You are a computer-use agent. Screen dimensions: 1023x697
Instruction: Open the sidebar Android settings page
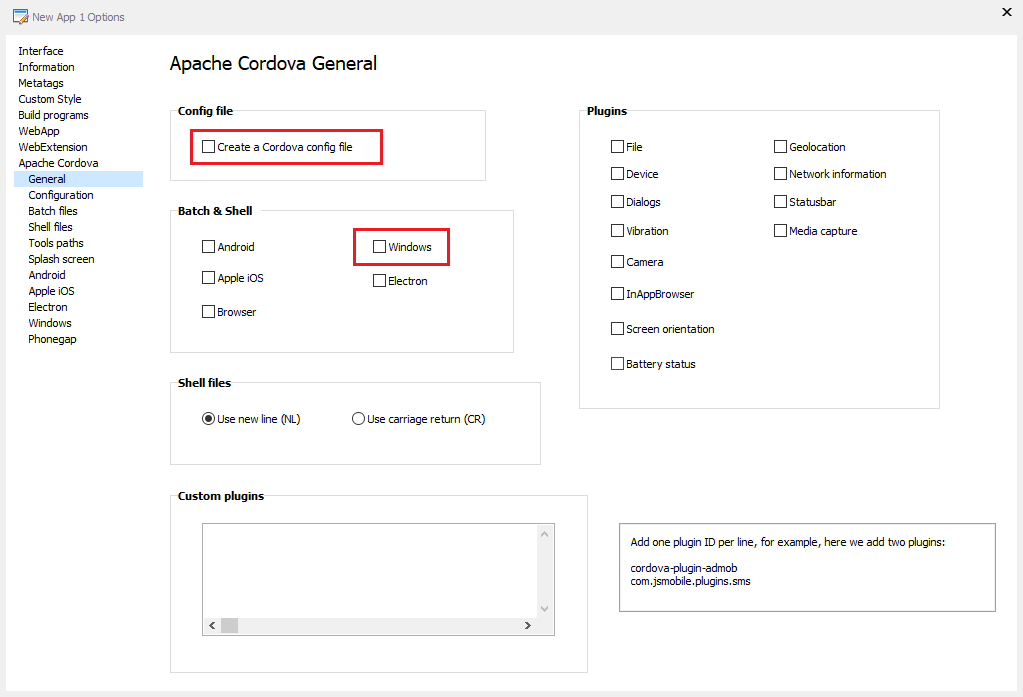pyautogui.click(x=47, y=275)
